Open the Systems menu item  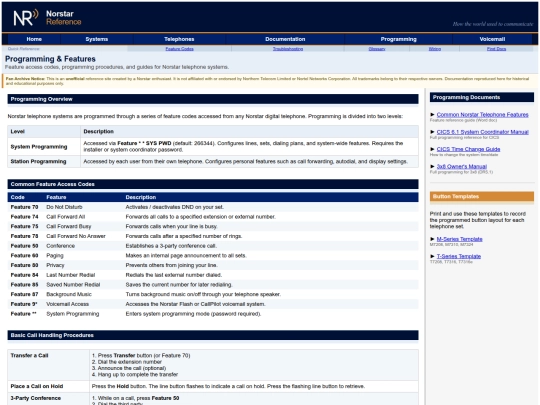[x=97, y=39]
